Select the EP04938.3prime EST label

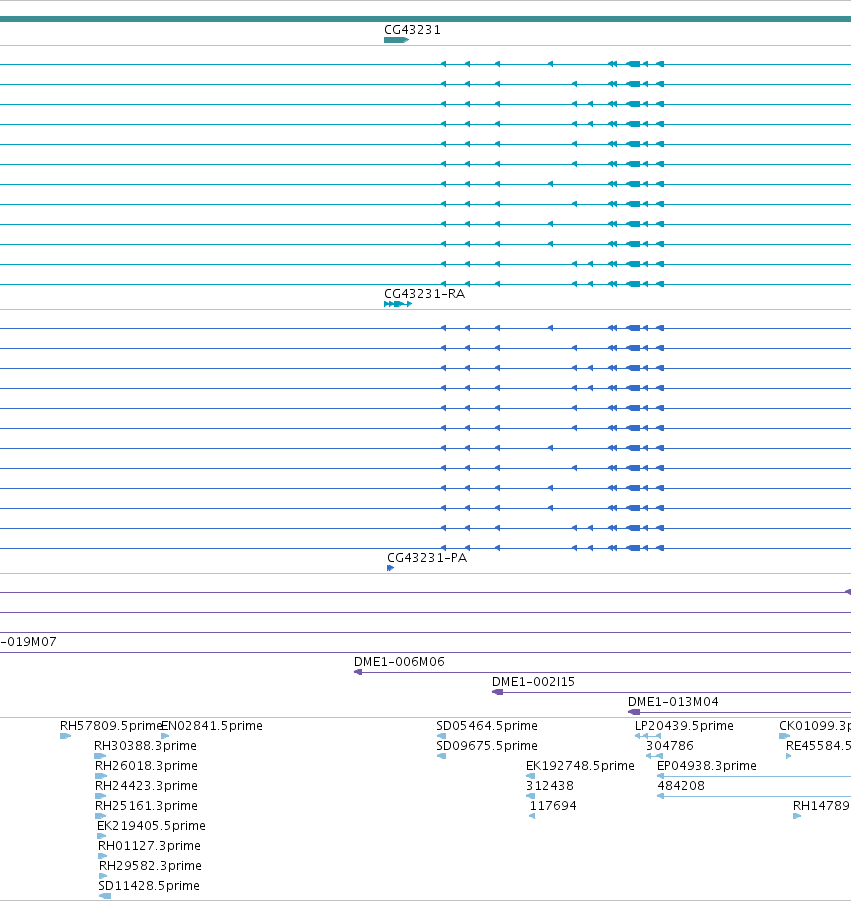pos(706,766)
